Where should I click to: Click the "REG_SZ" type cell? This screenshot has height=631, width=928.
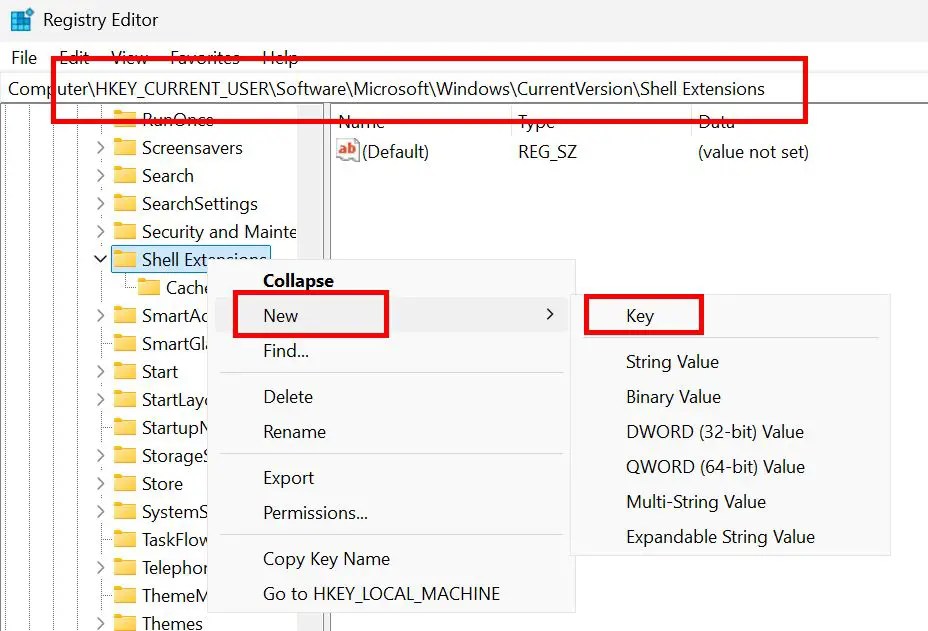[547, 152]
